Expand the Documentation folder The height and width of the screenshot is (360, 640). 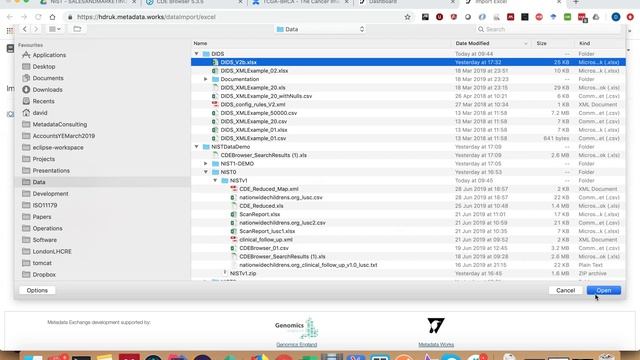pyautogui.click(x=206, y=79)
